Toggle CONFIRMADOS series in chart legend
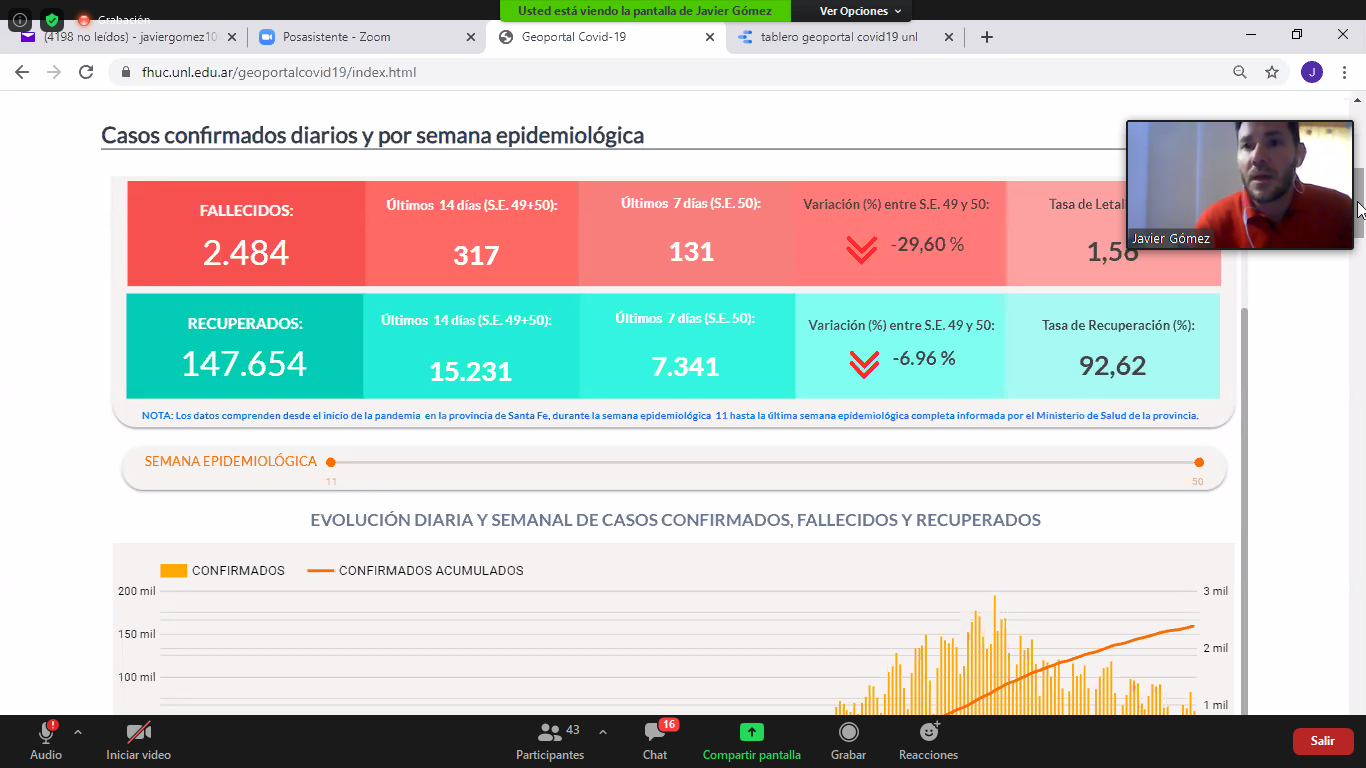This screenshot has height=768, width=1366. [222, 571]
